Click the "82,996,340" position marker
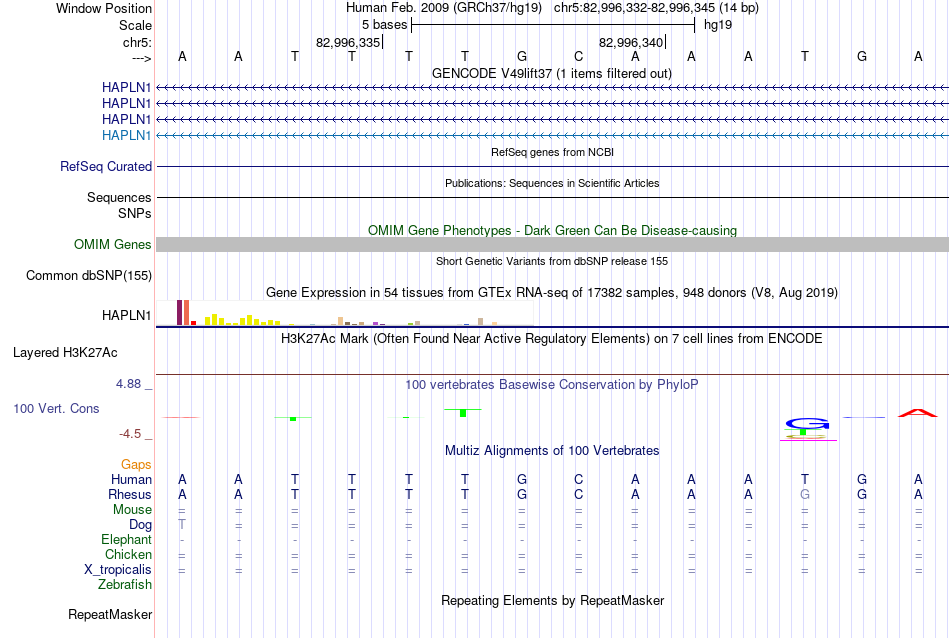 [631, 42]
